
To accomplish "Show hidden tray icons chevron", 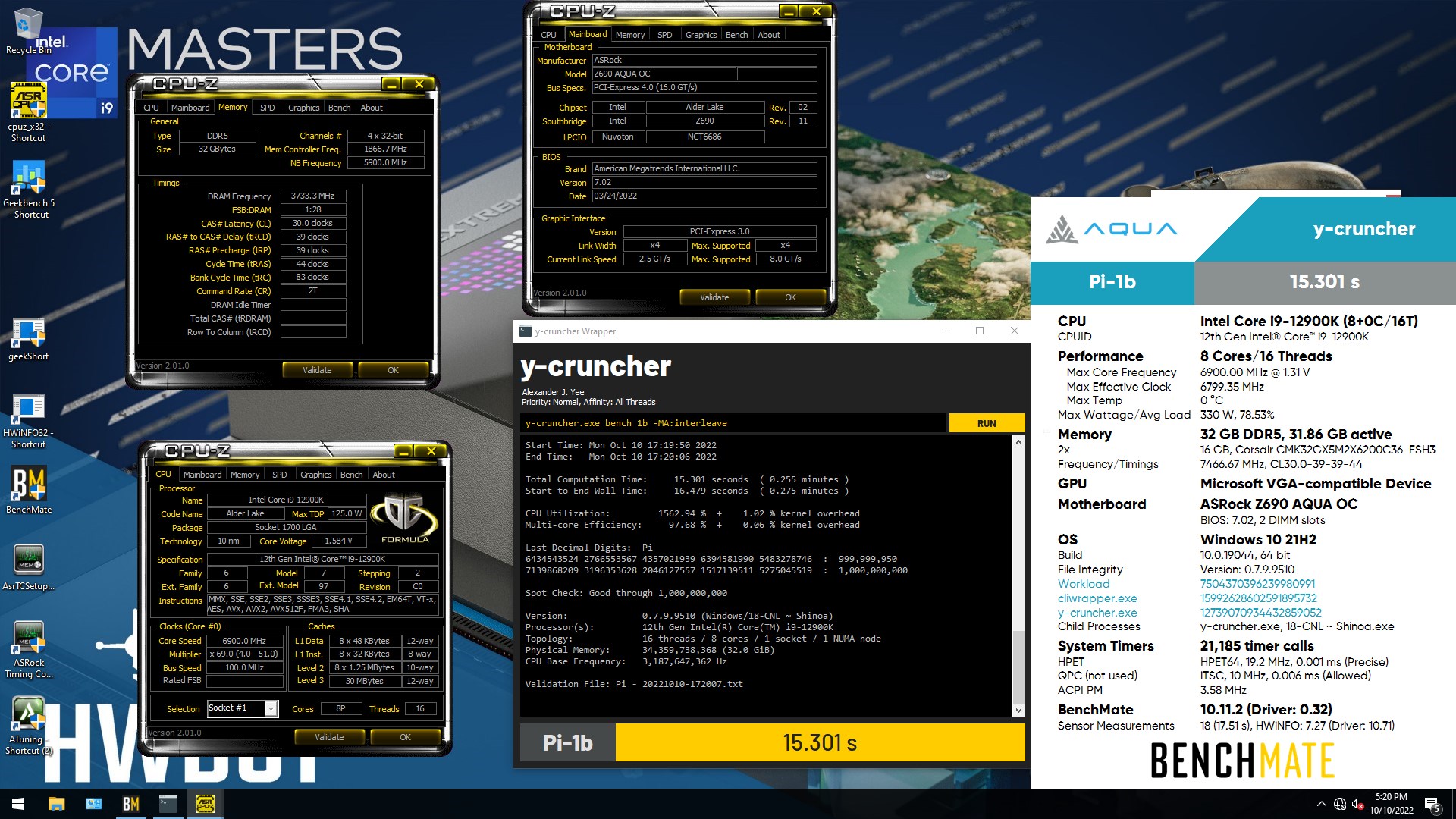I will [x=1322, y=804].
